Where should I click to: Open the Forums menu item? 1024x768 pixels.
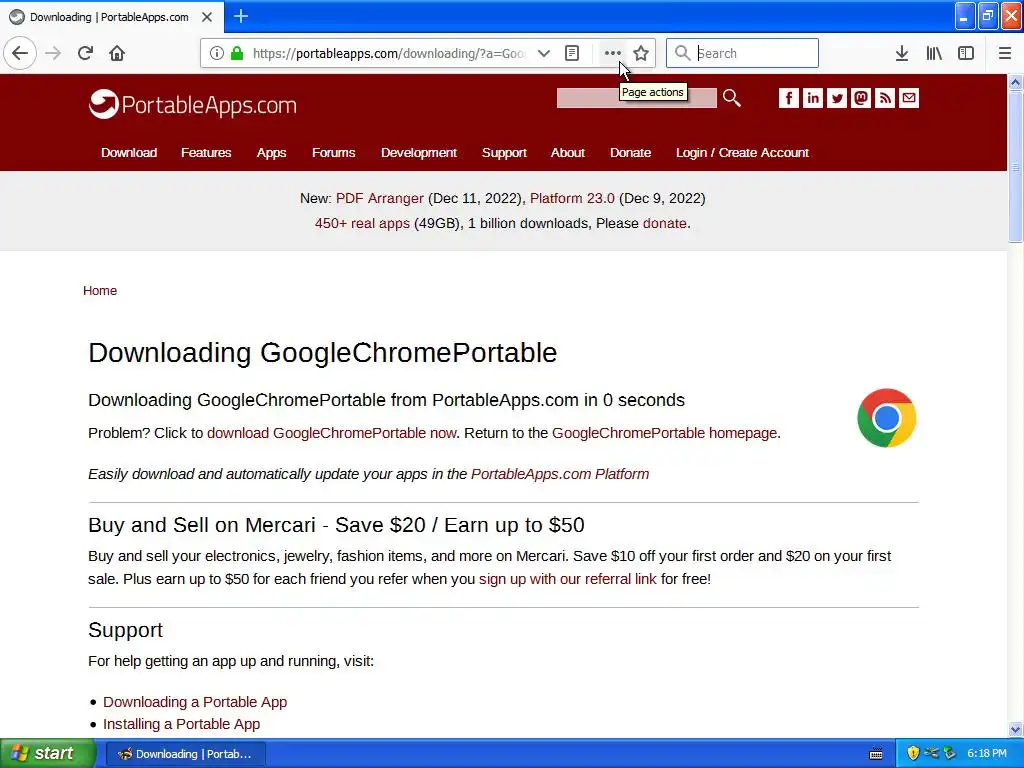pos(333,152)
